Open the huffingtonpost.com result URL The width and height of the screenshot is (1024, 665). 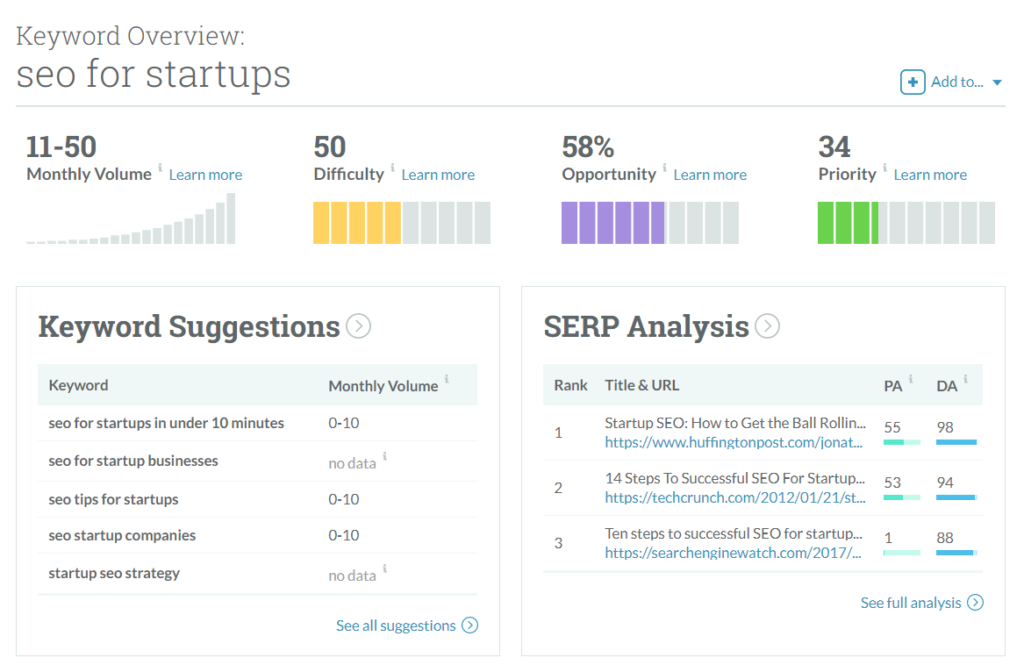(734, 442)
